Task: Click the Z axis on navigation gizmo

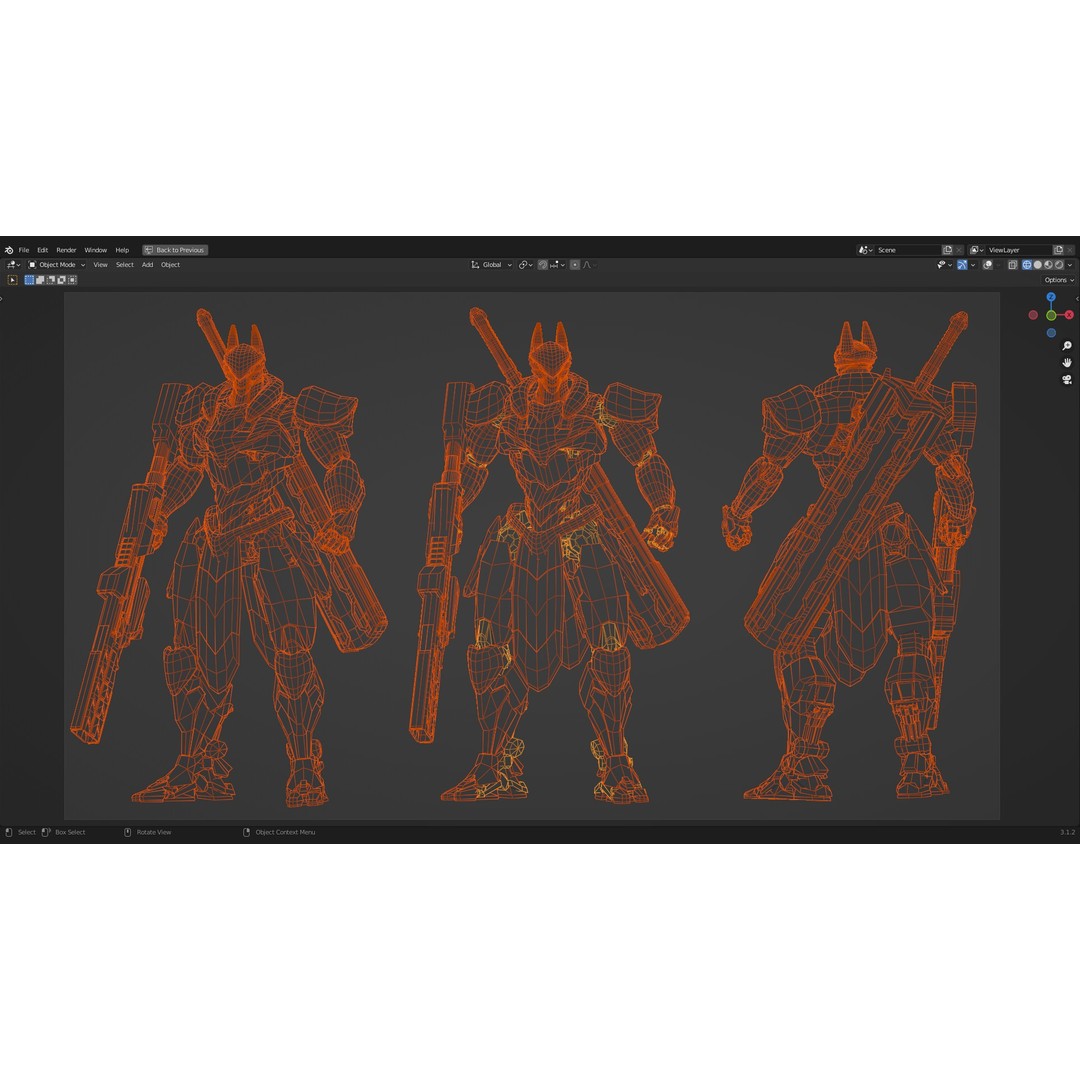Action: [1051, 297]
